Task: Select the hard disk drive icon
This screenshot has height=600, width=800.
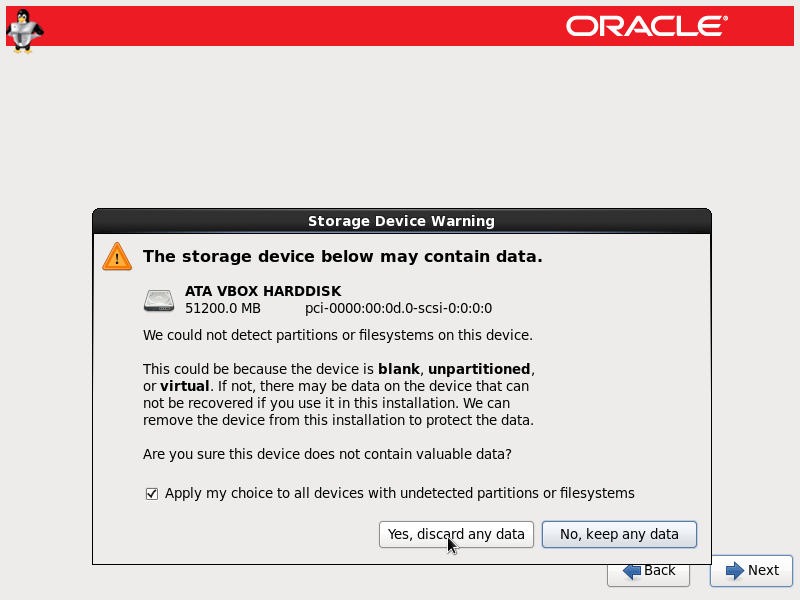Action: point(159,301)
